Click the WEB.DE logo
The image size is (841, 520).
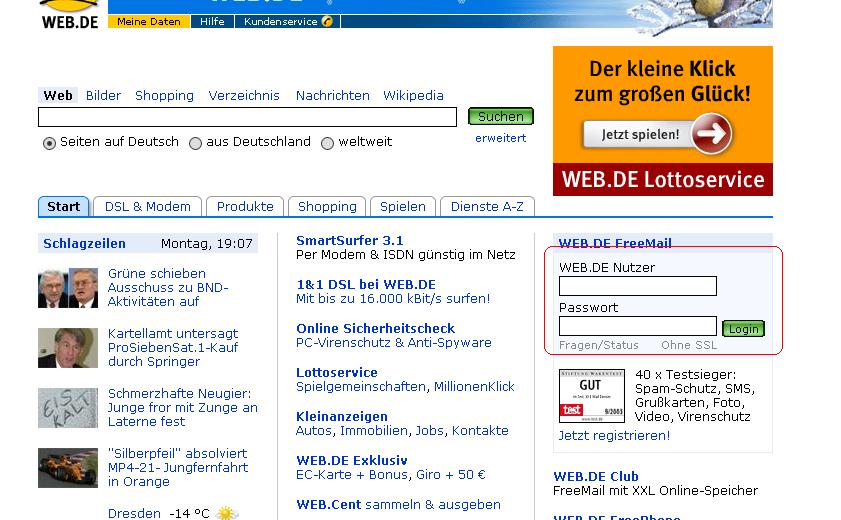[x=70, y=14]
